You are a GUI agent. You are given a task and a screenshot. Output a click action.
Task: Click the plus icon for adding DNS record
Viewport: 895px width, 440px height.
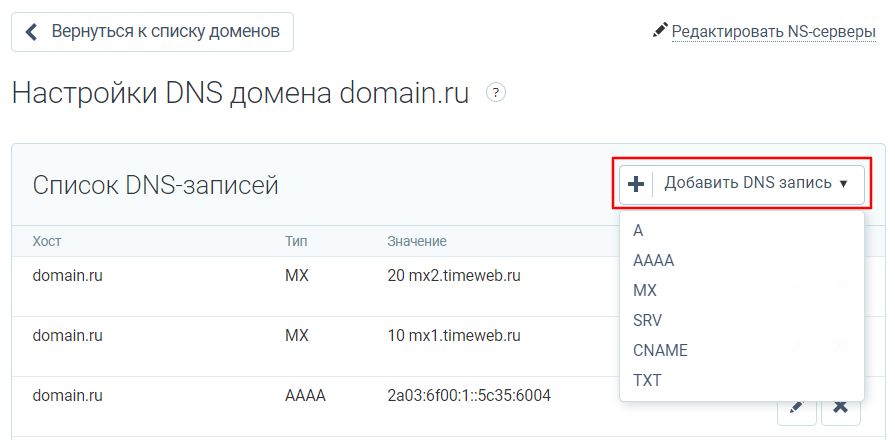point(635,184)
